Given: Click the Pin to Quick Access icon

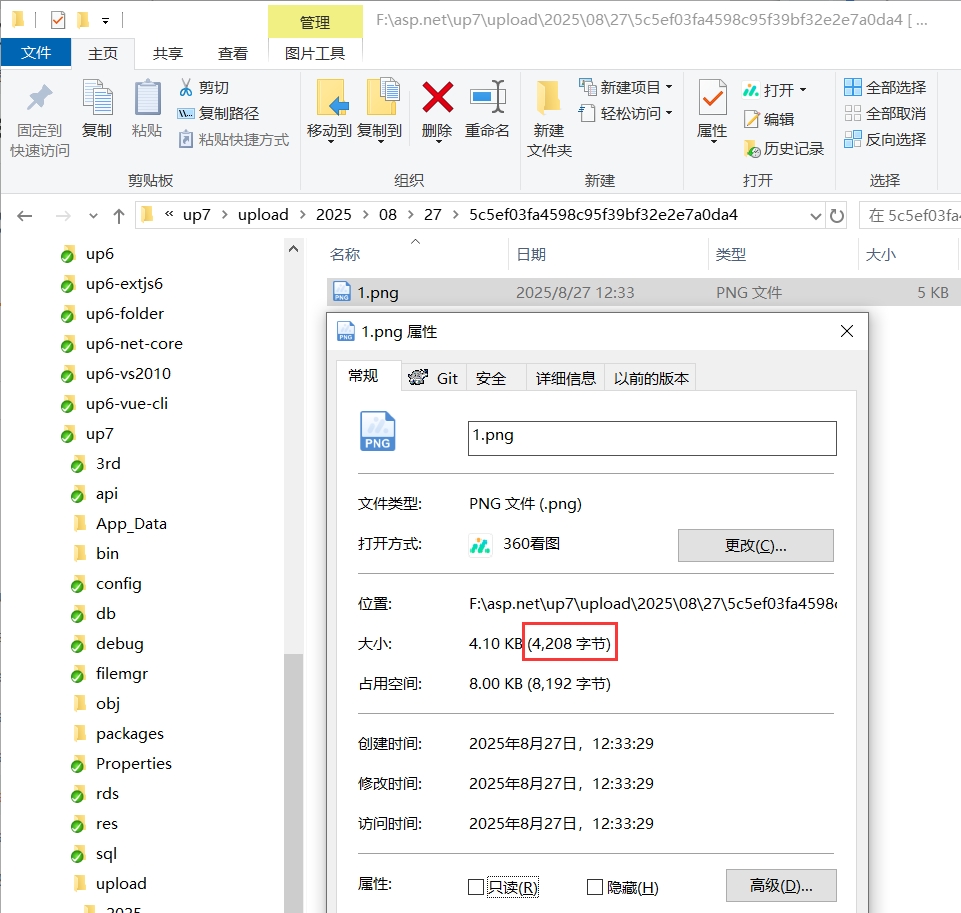Looking at the screenshot, I should click(x=40, y=98).
